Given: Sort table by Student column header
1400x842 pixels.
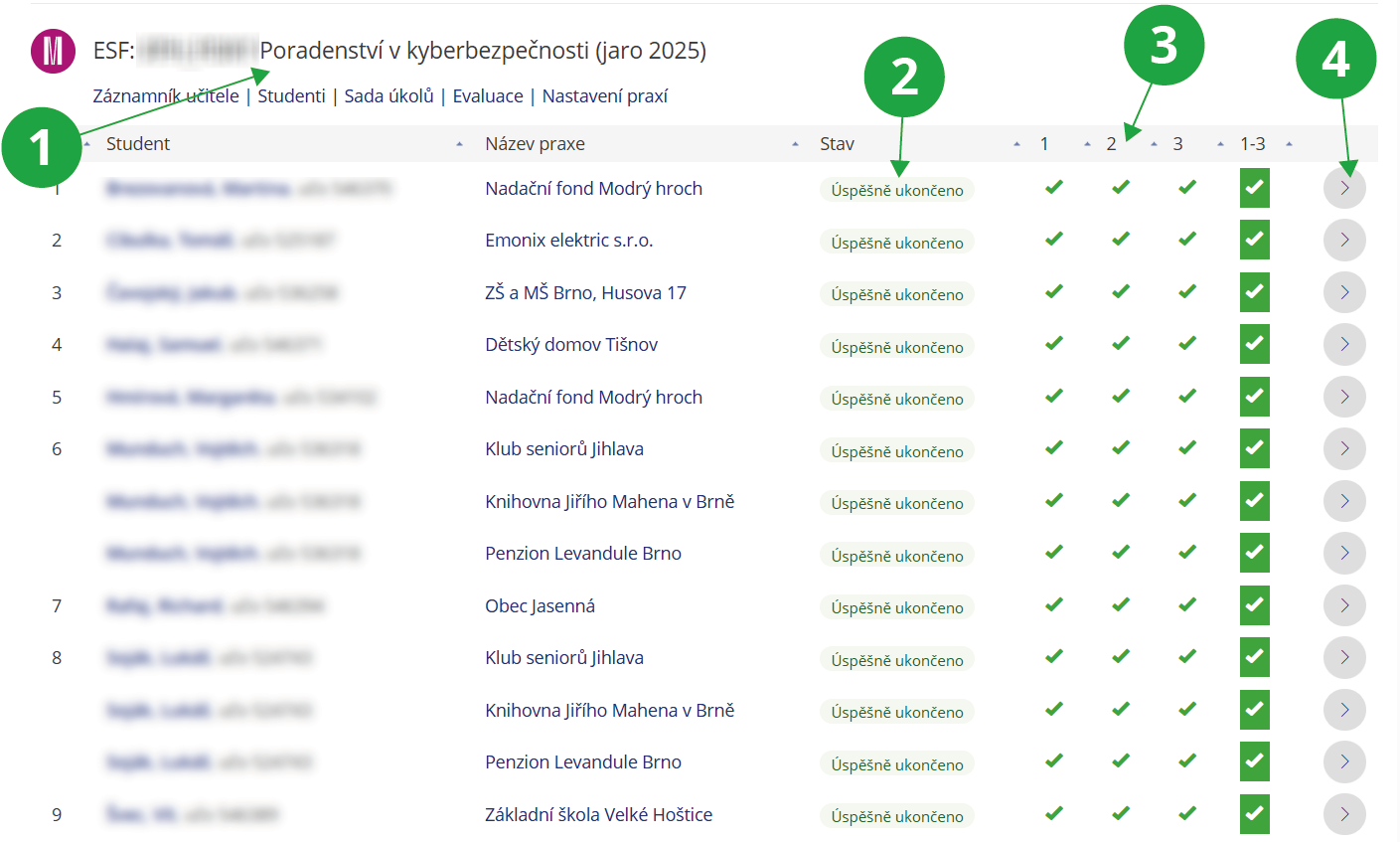Looking at the screenshot, I should click(138, 144).
